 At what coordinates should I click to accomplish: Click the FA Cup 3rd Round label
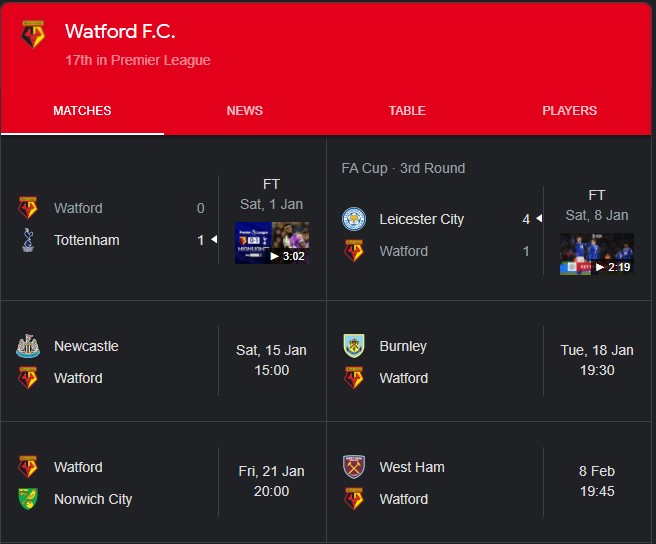tap(403, 168)
